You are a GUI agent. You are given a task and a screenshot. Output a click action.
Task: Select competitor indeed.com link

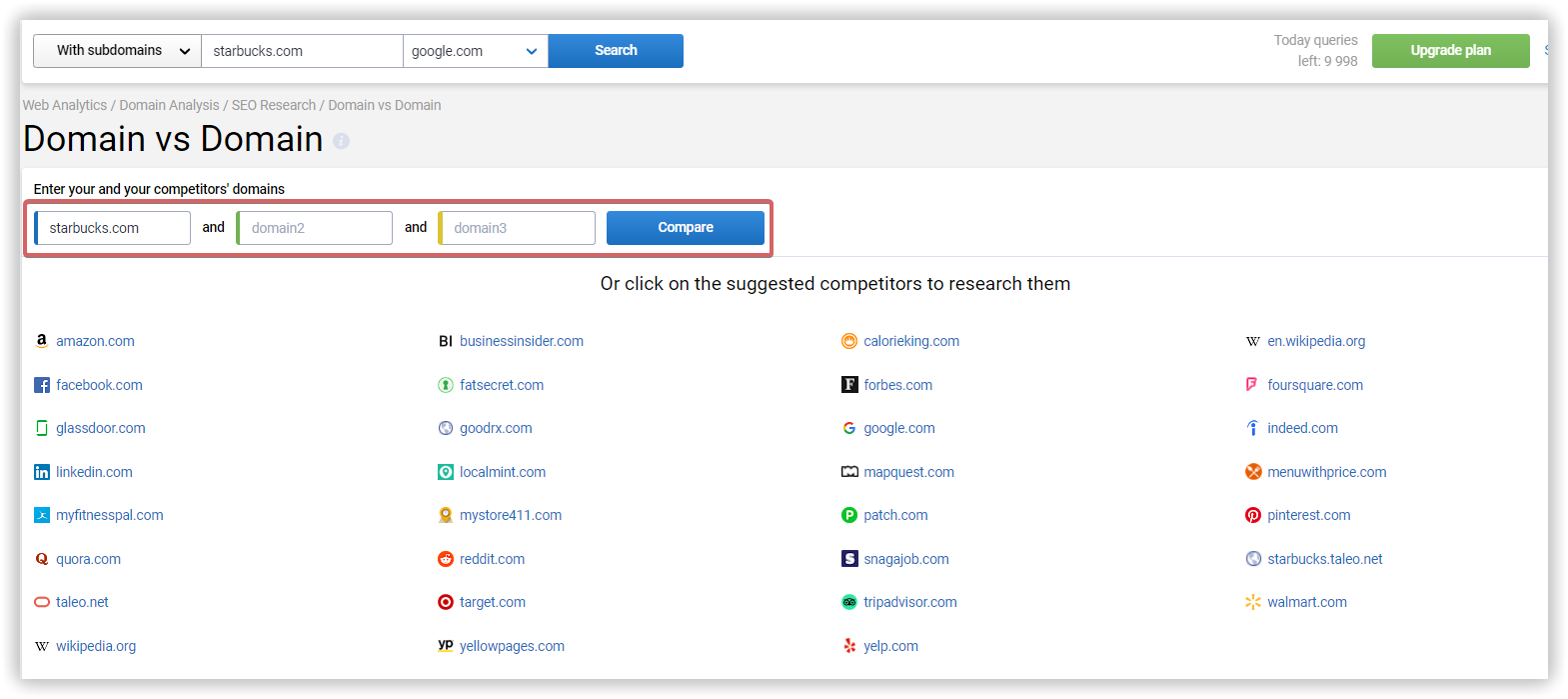tap(1302, 428)
